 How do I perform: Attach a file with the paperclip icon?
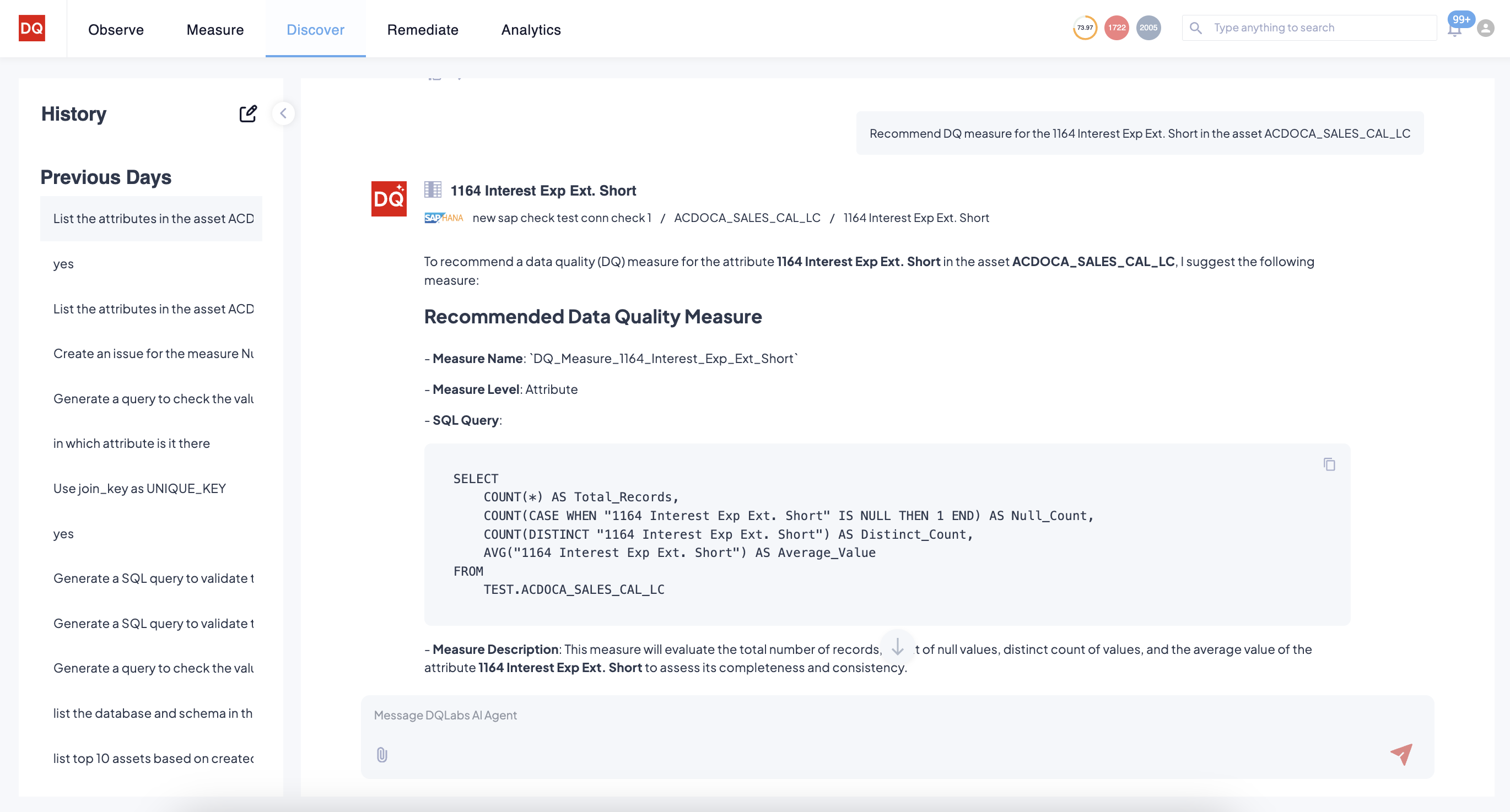(x=382, y=755)
